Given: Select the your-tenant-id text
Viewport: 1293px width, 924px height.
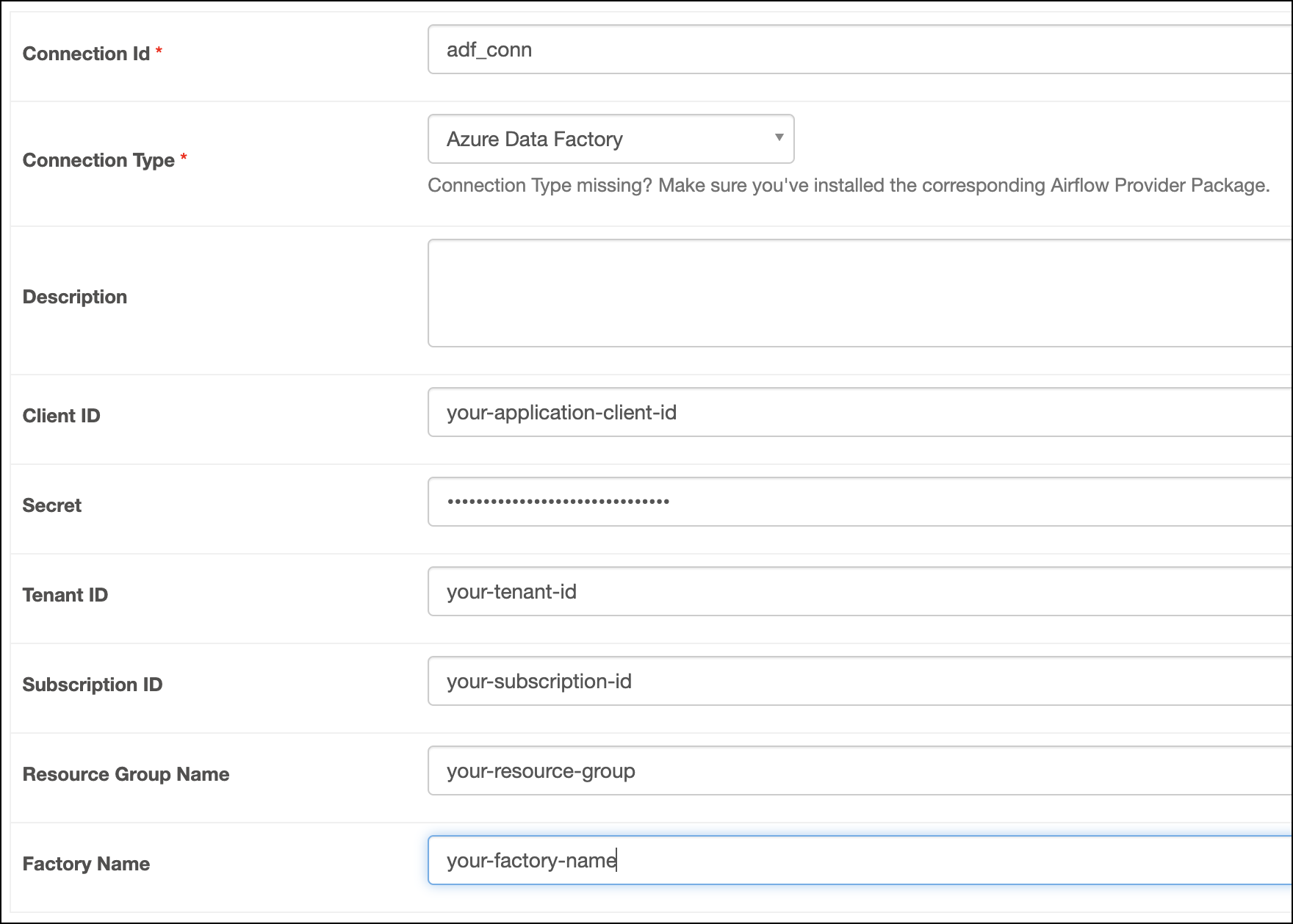Looking at the screenshot, I should pyautogui.click(x=512, y=592).
